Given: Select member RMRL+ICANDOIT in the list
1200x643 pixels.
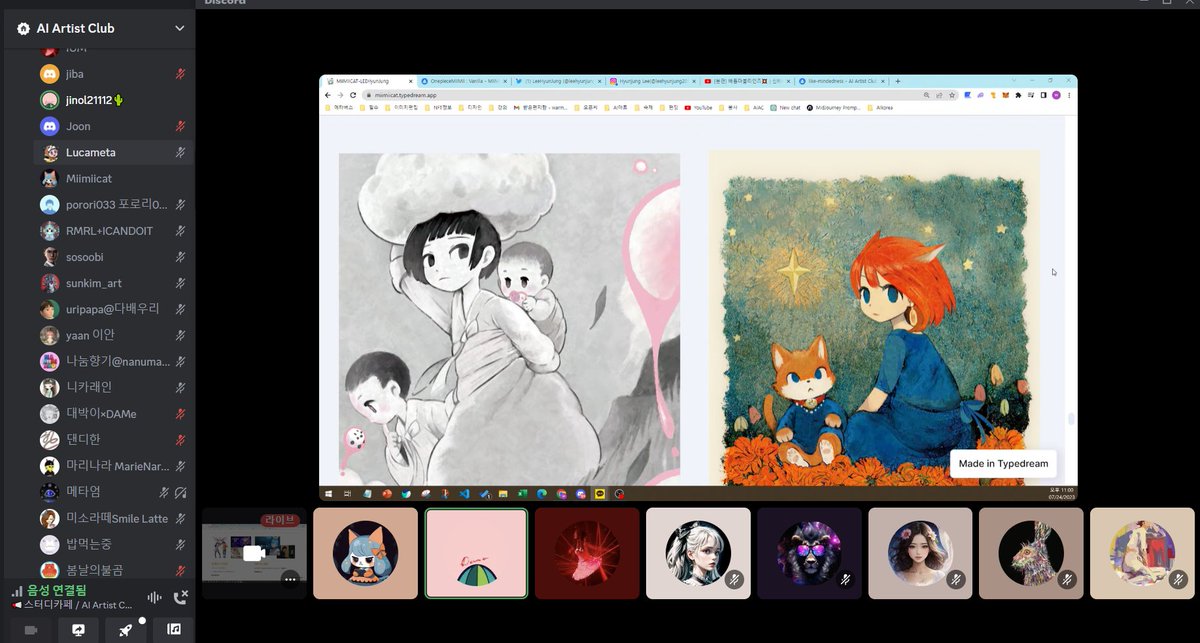Looking at the screenshot, I should [115, 230].
